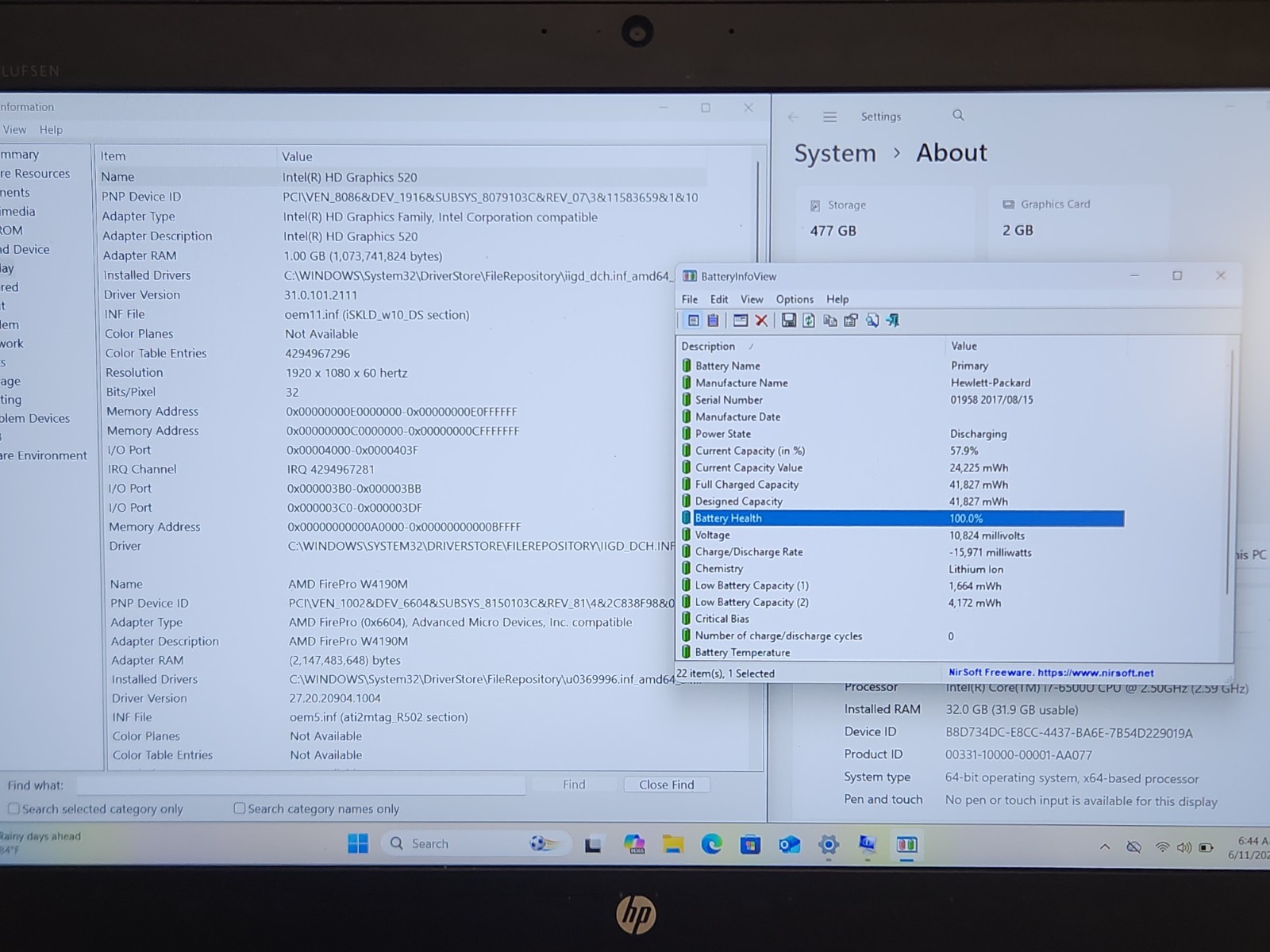1270x952 pixels.
Task: Select the Voltage row
Action: (x=902, y=535)
